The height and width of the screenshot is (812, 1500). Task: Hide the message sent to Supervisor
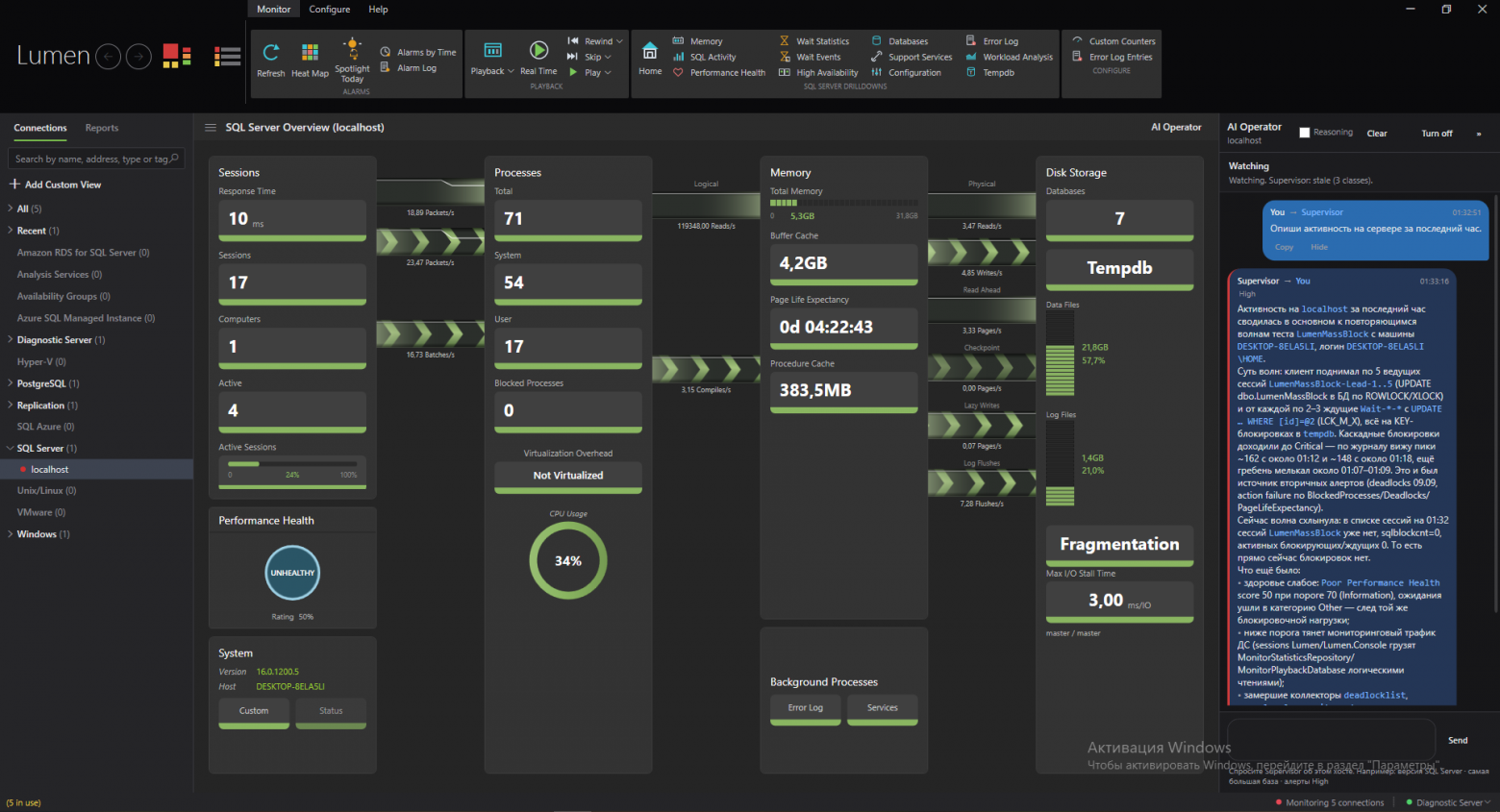coord(1319,247)
